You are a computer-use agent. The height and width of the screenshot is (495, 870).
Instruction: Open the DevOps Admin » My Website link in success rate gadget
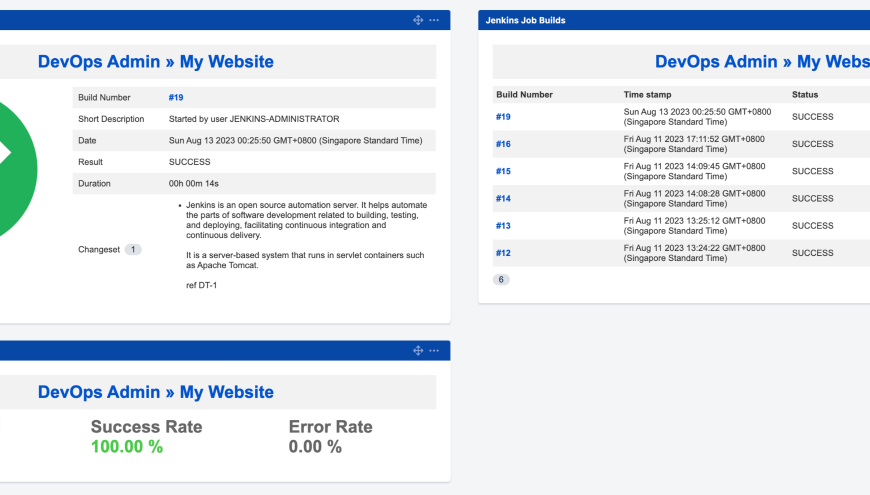tap(155, 392)
